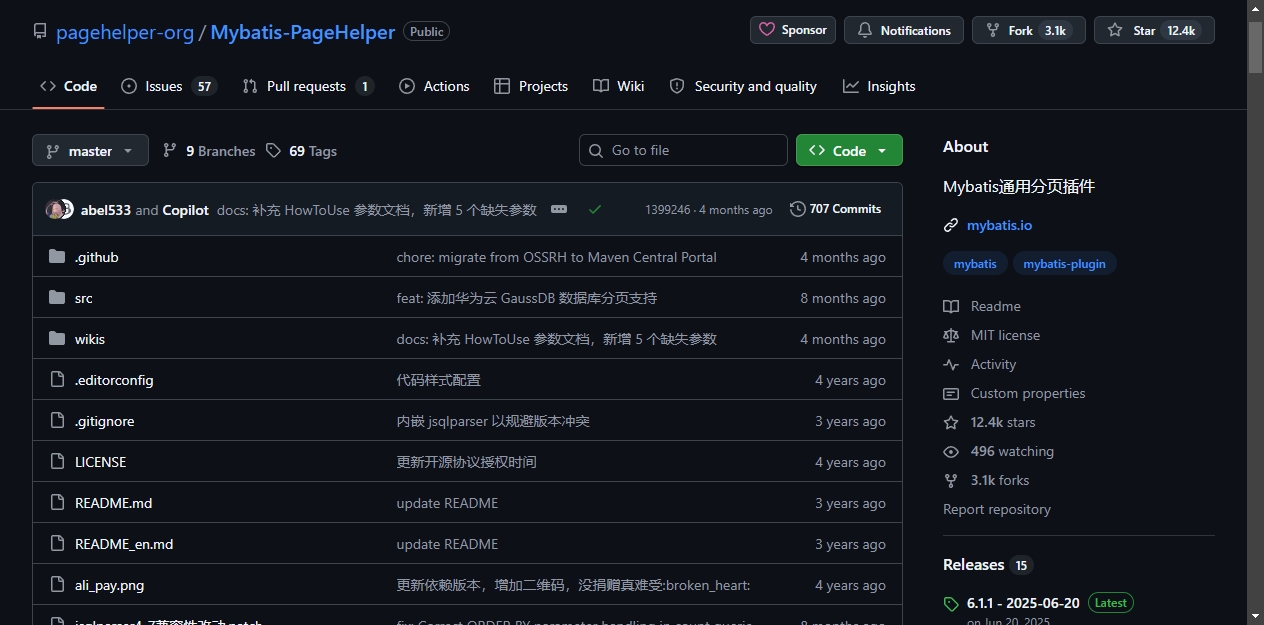Image resolution: width=1264 pixels, height=625 pixels.
Task: Open the .github folder
Action: tap(96, 257)
